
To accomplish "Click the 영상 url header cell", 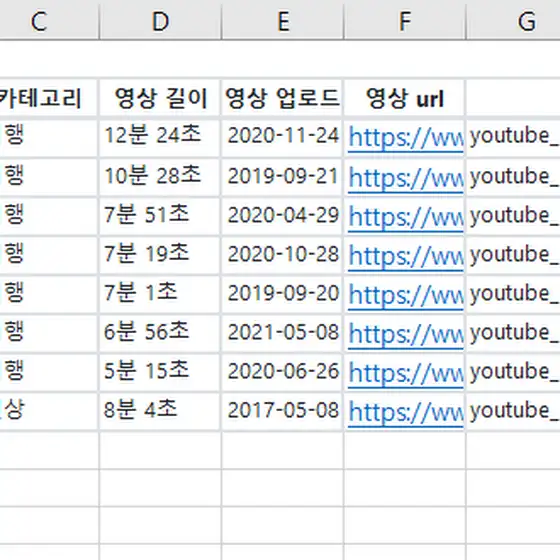I will [405, 98].
